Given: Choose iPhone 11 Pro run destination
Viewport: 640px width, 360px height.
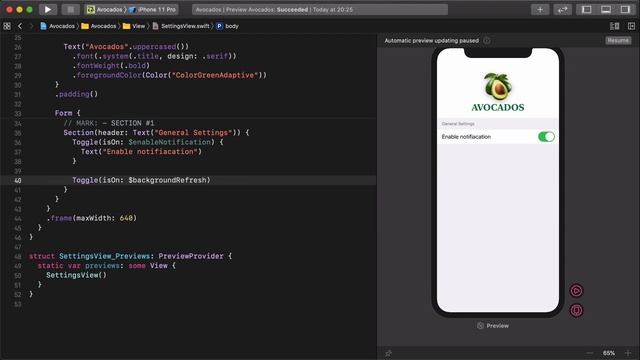Looking at the screenshot, I should click(153, 9).
